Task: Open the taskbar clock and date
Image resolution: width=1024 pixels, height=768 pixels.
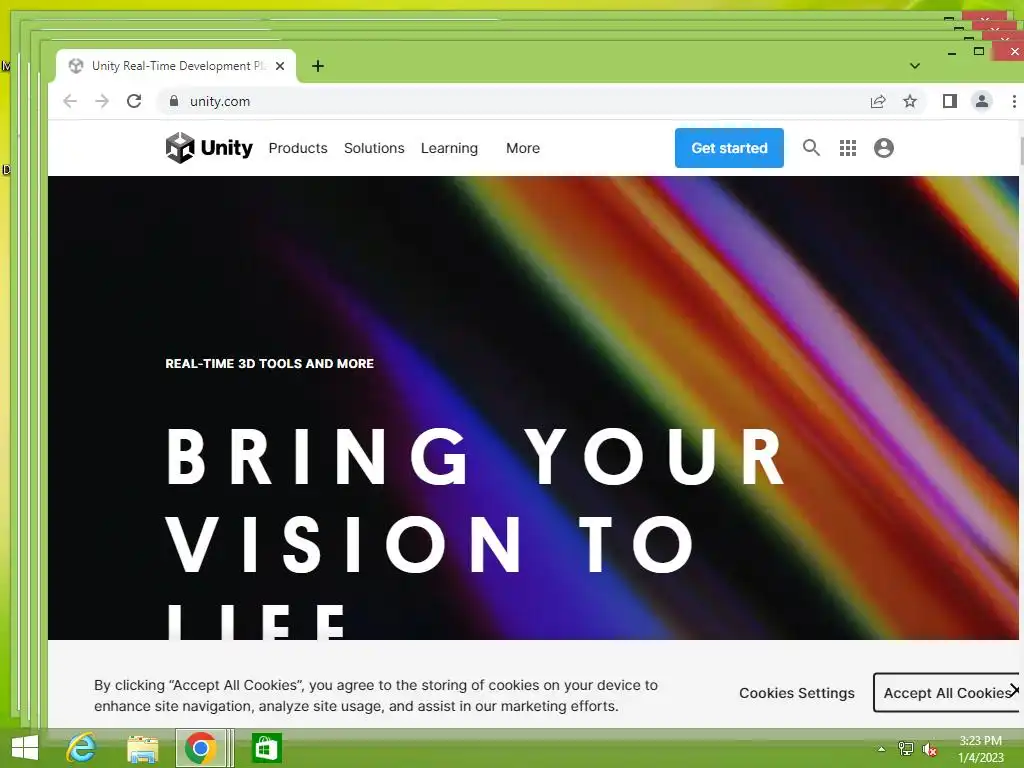Action: (x=980, y=749)
